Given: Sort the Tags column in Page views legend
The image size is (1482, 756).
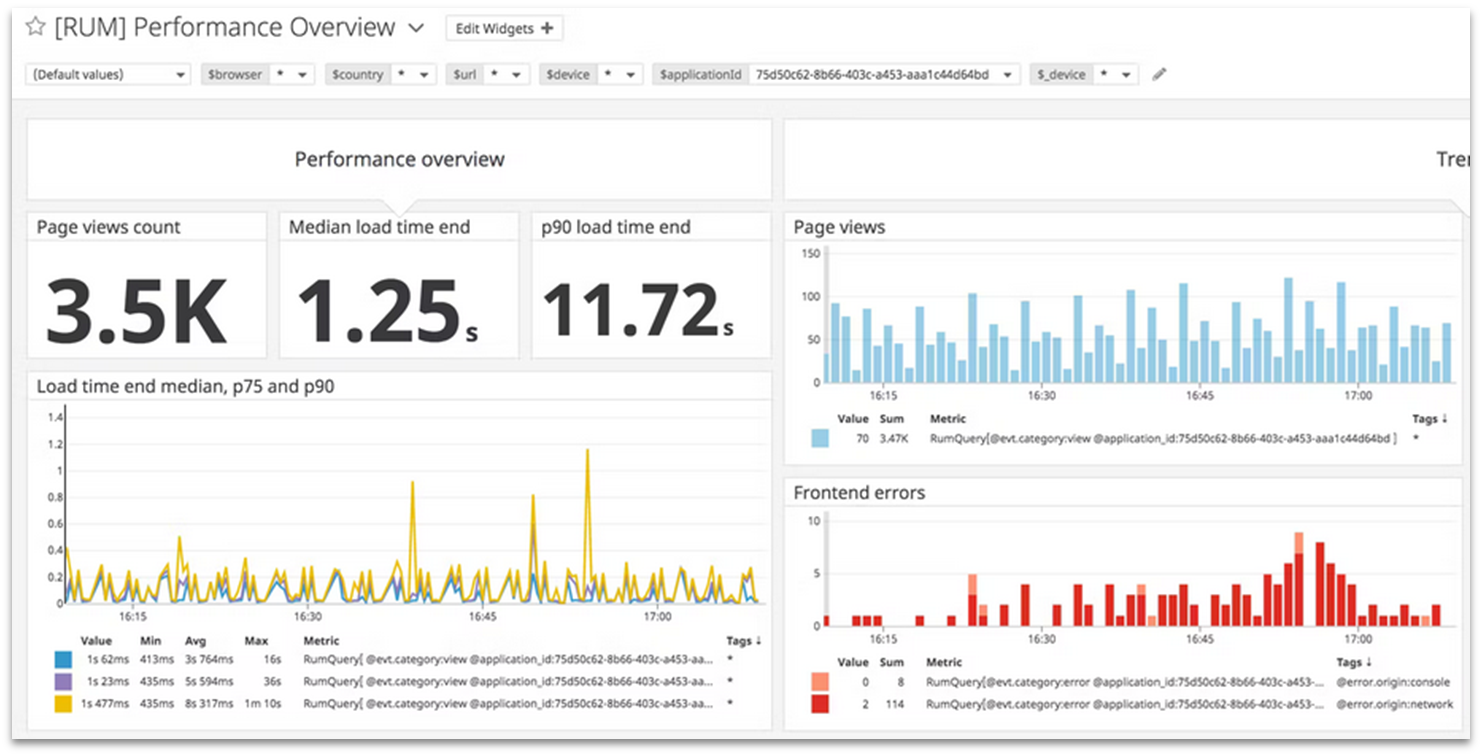Looking at the screenshot, I should click(x=1429, y=419).
